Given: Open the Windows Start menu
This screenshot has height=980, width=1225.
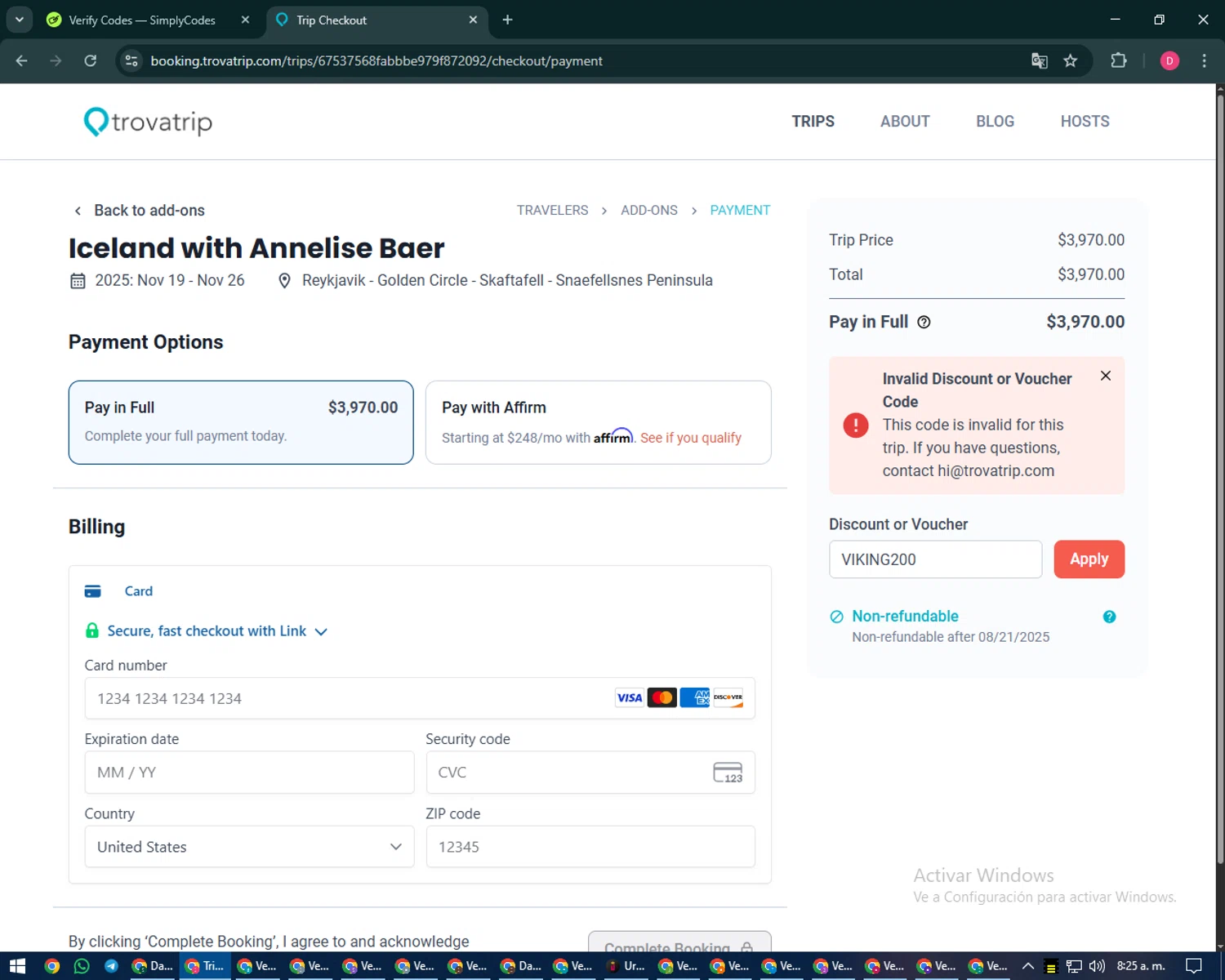Looking at the screenshot, I should pos(17,966).
